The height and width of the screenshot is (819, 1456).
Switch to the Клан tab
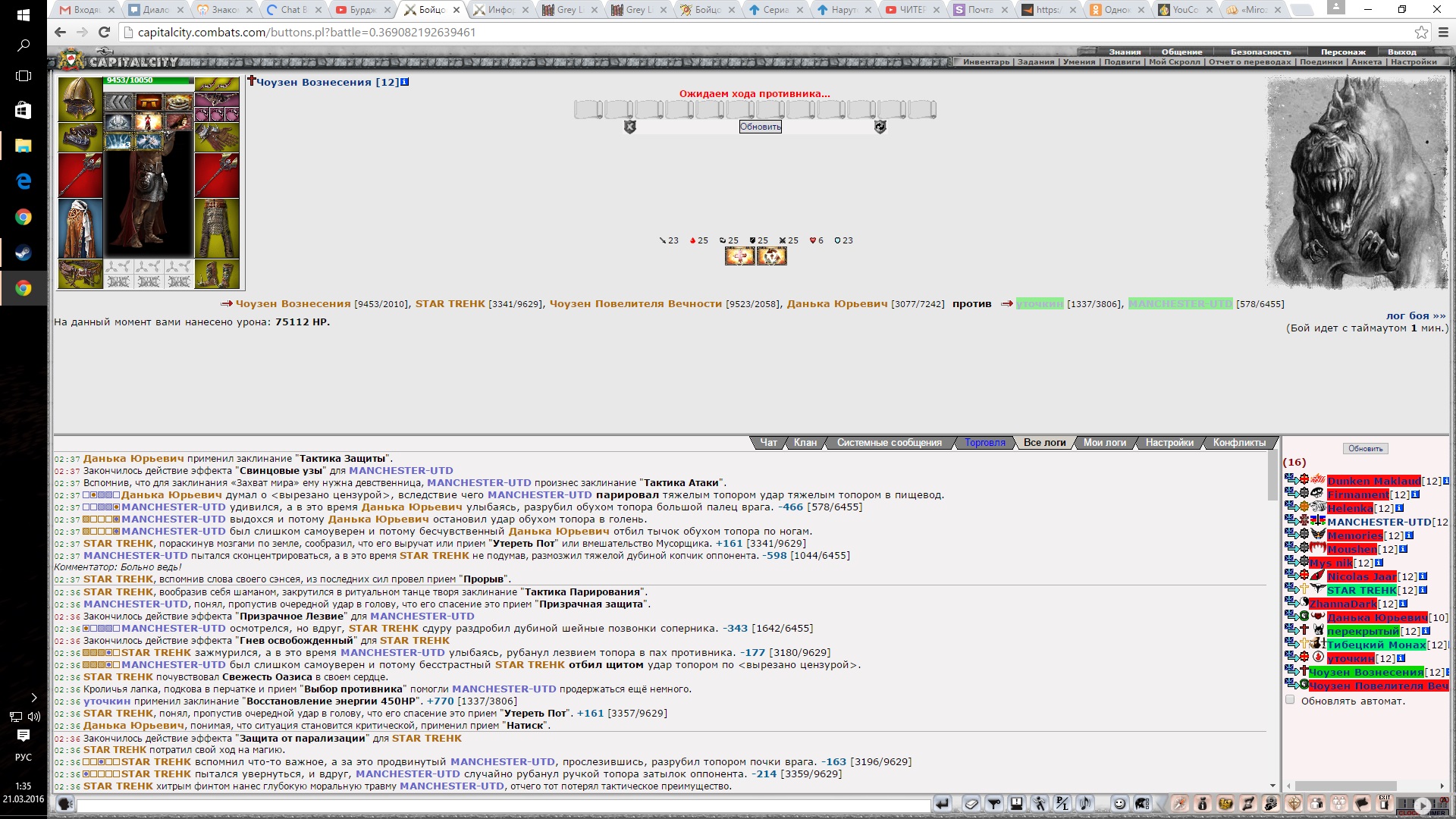pyautogui.click(x=805, y=443)
